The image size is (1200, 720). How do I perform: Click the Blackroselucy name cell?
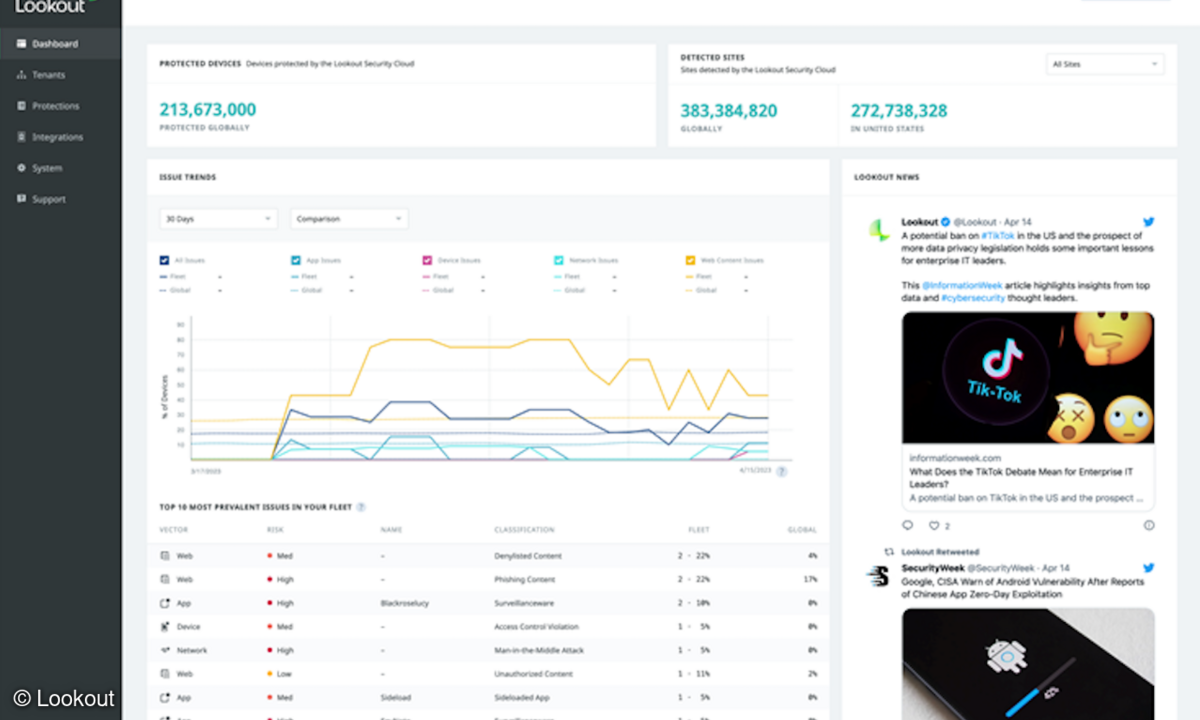coord(406,603)
